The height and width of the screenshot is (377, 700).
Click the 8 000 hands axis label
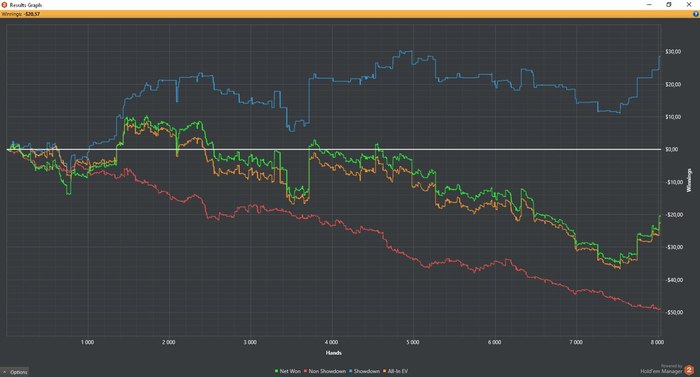click(657, 343)
